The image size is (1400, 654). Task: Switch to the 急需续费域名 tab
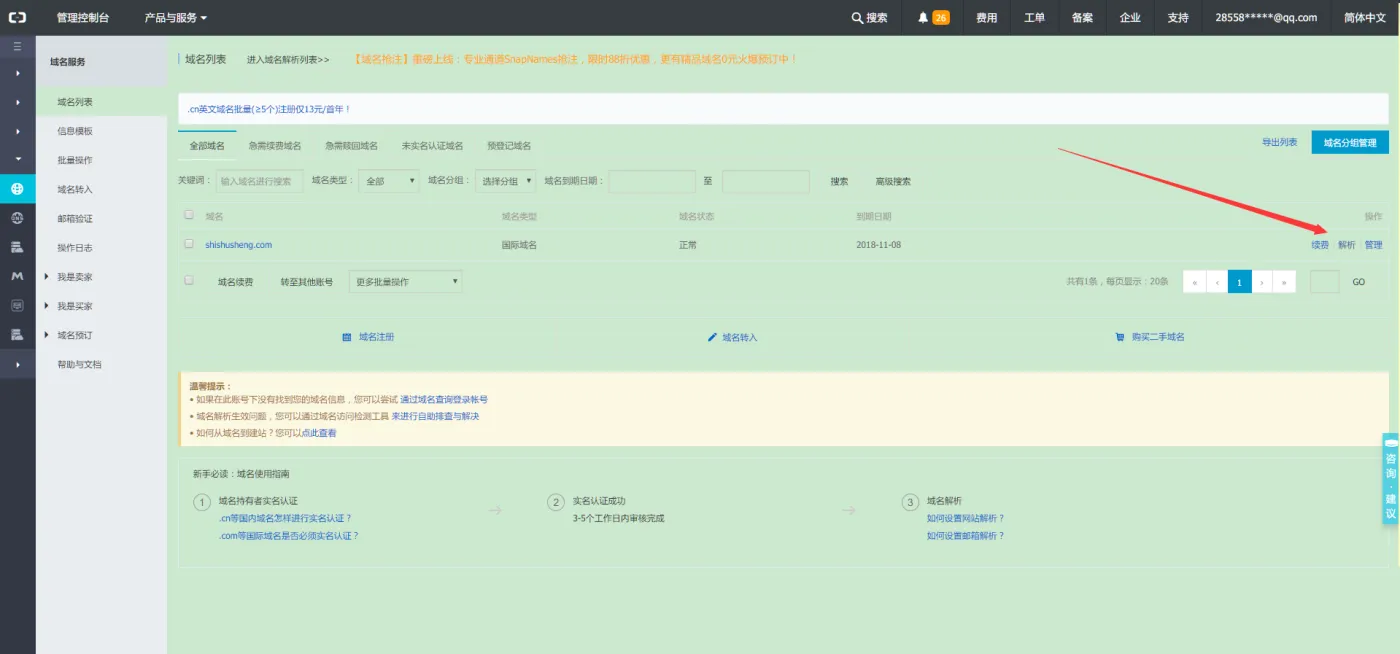(275, 146)
